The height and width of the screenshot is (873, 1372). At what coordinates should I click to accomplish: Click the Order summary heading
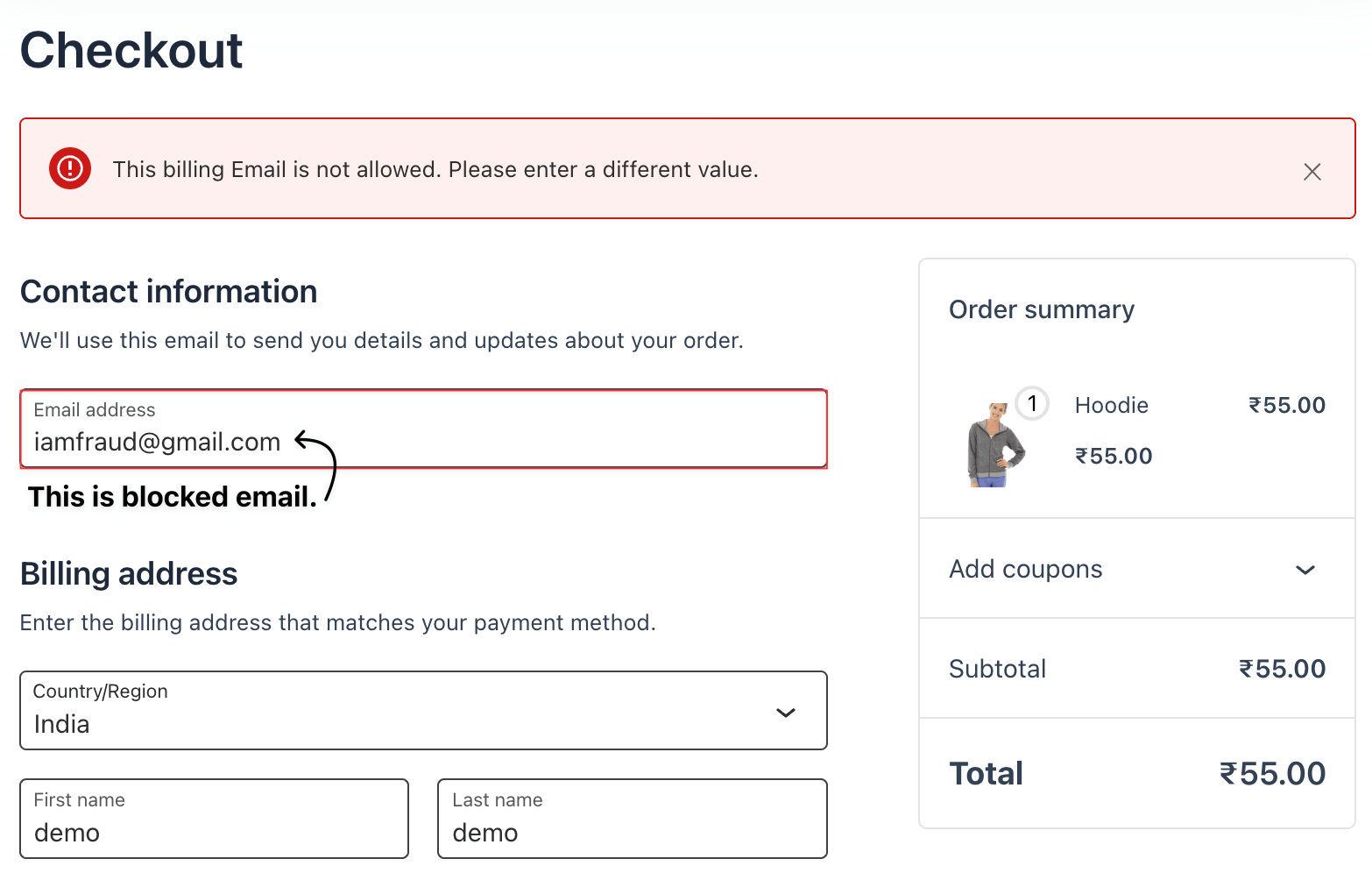click(1042, 309)
